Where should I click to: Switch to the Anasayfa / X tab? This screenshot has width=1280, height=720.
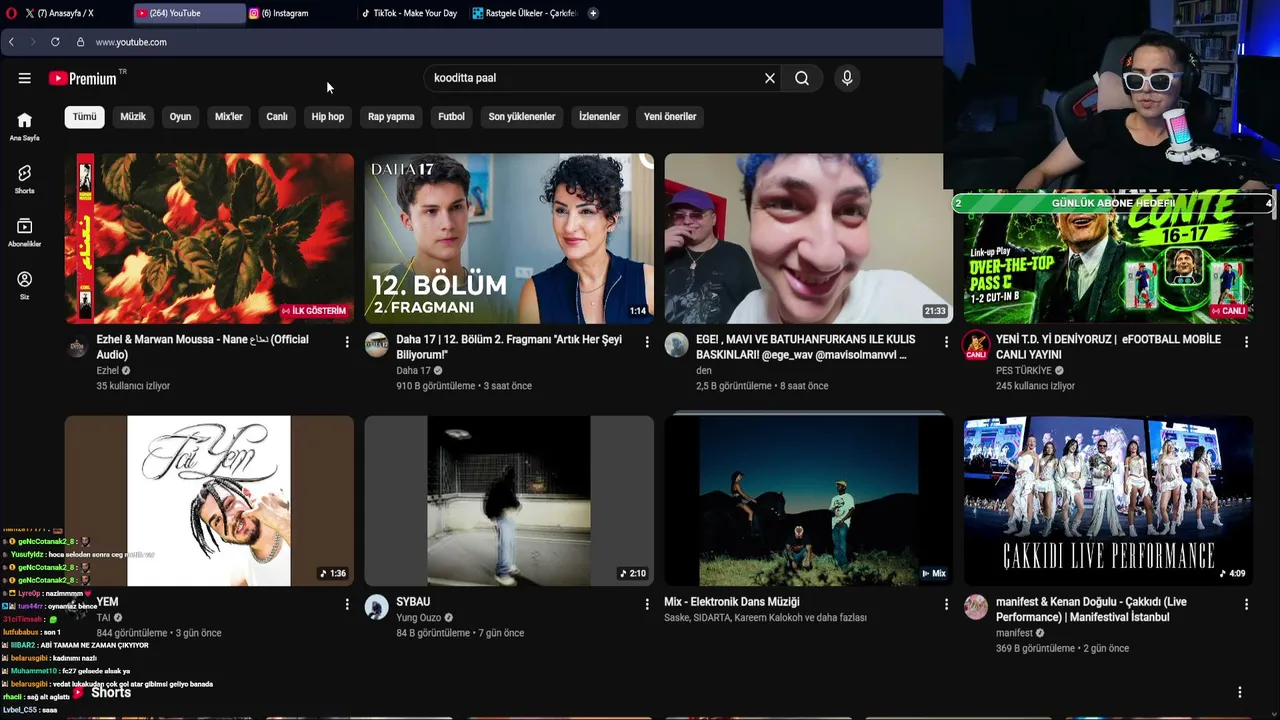(x=67, y=13)
